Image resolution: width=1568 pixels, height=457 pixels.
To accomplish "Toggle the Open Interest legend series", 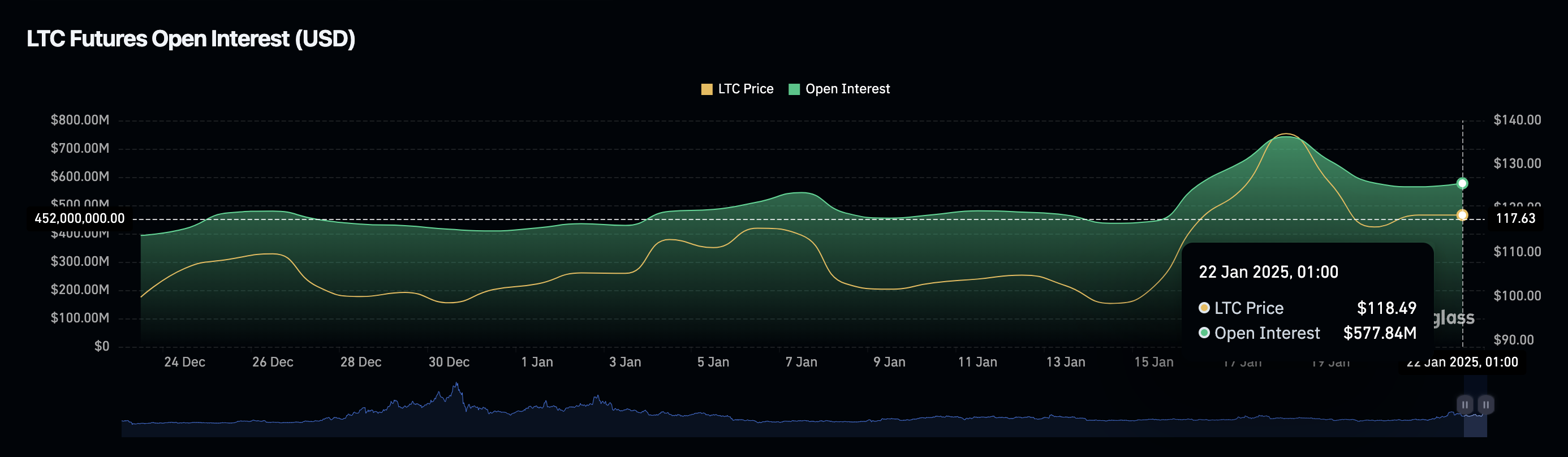I will point(839,89).
